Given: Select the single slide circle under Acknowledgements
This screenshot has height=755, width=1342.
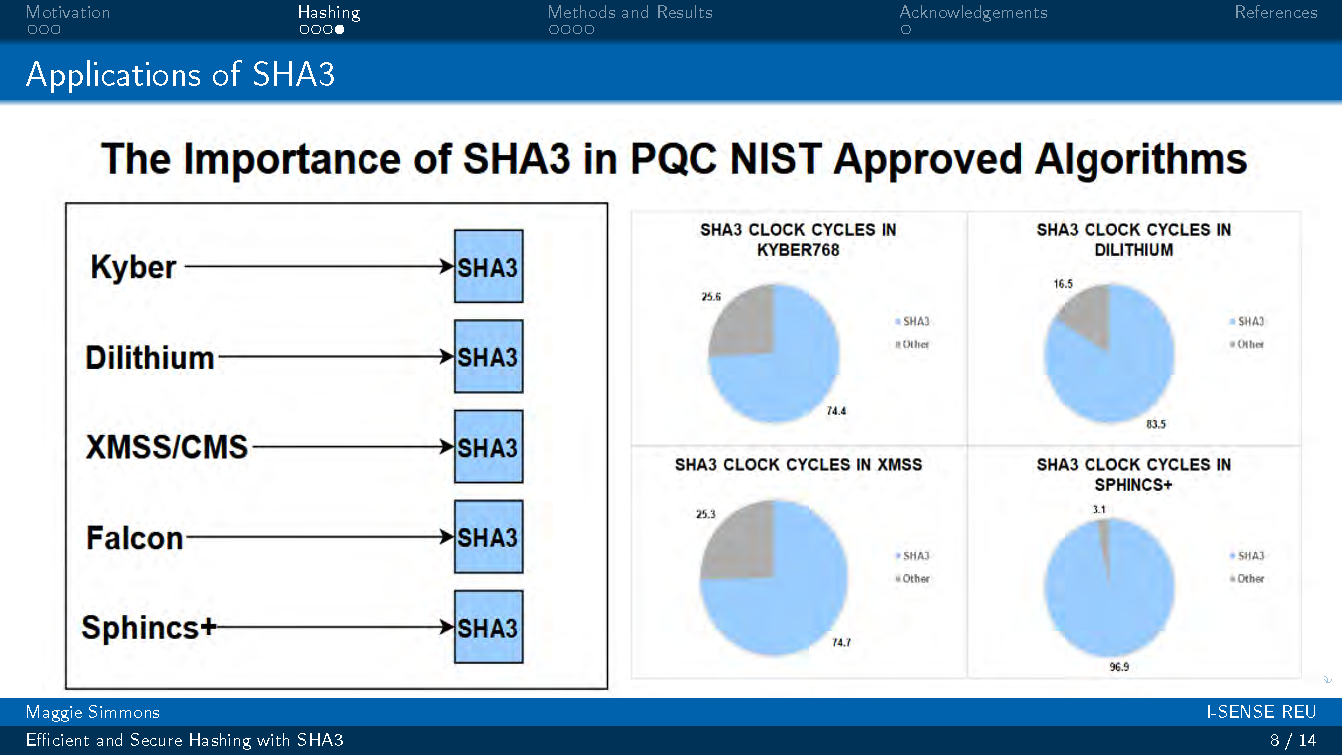Looking at the screenshot, I should click(906, 30).
